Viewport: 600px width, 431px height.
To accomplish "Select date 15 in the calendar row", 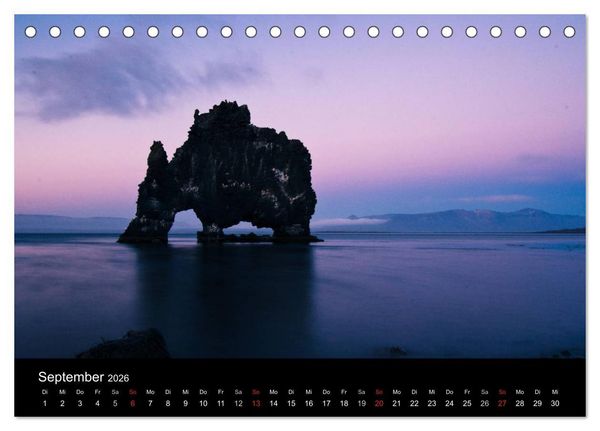I will 291,403.
